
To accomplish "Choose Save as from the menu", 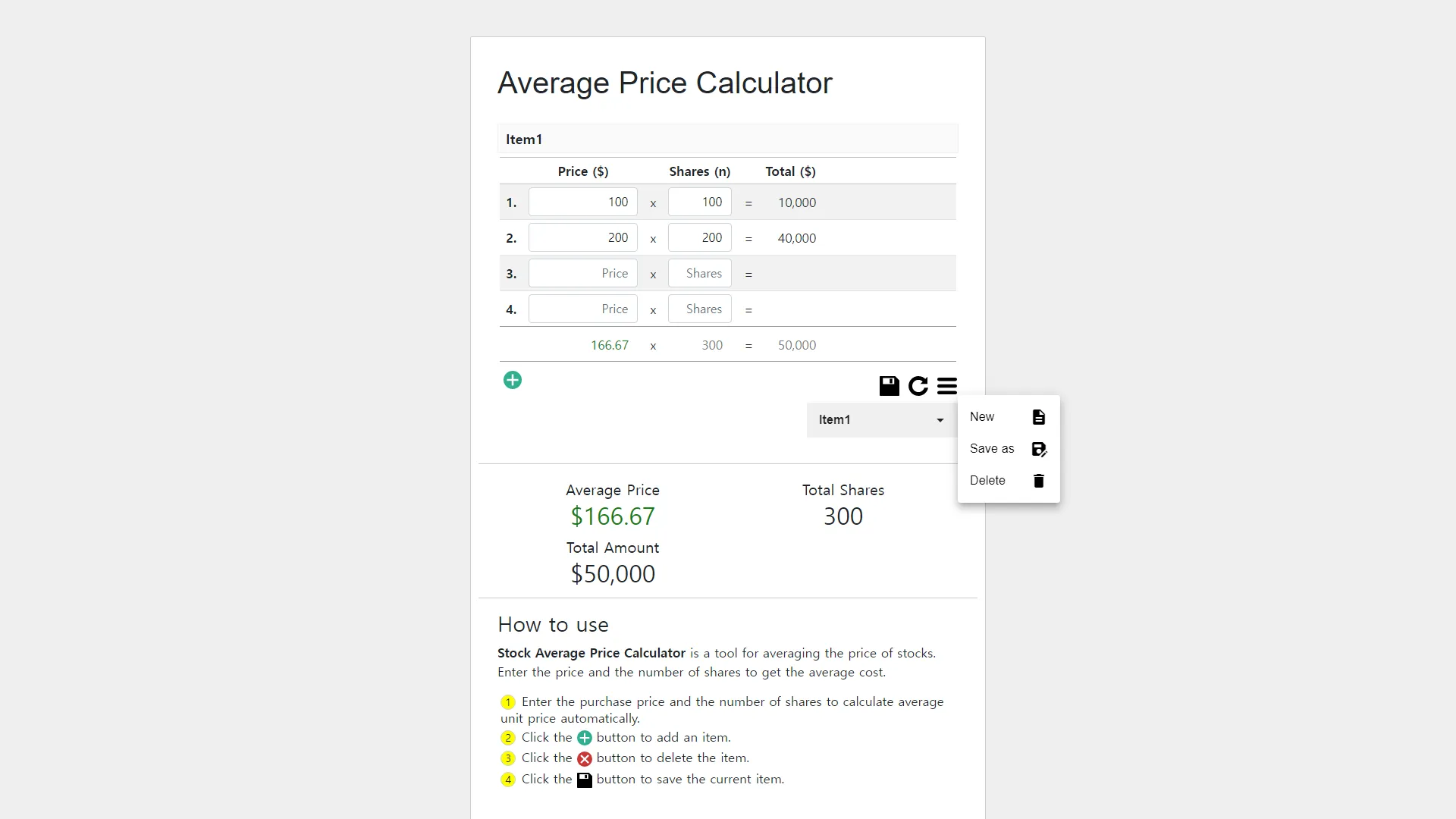I will [1009, 449].
